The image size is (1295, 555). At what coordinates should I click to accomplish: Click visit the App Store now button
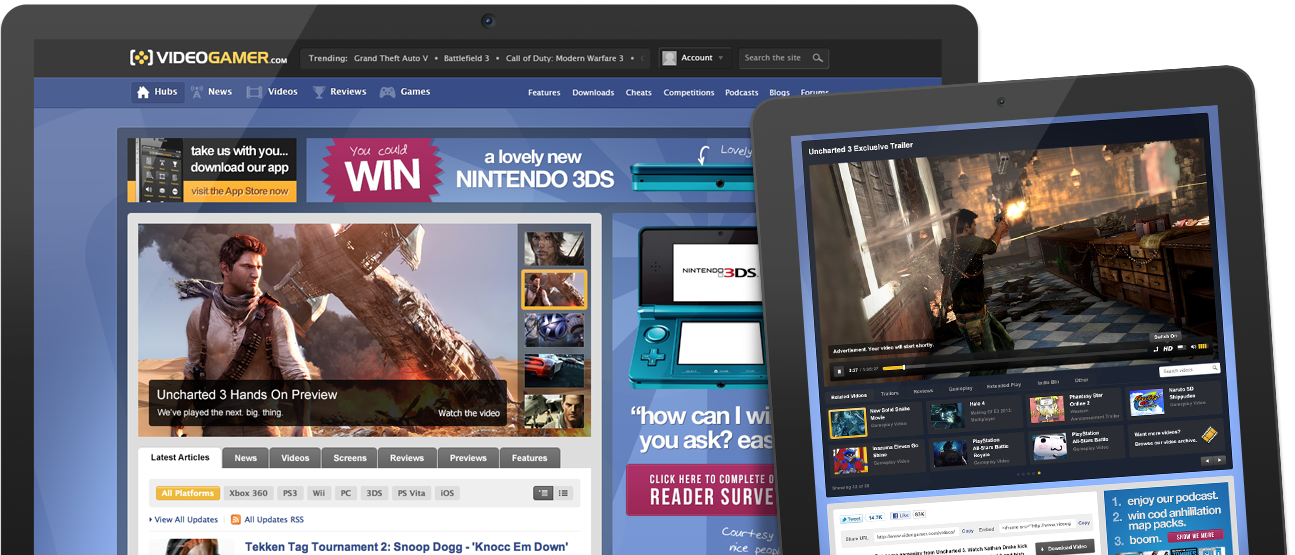click(240, 191)
